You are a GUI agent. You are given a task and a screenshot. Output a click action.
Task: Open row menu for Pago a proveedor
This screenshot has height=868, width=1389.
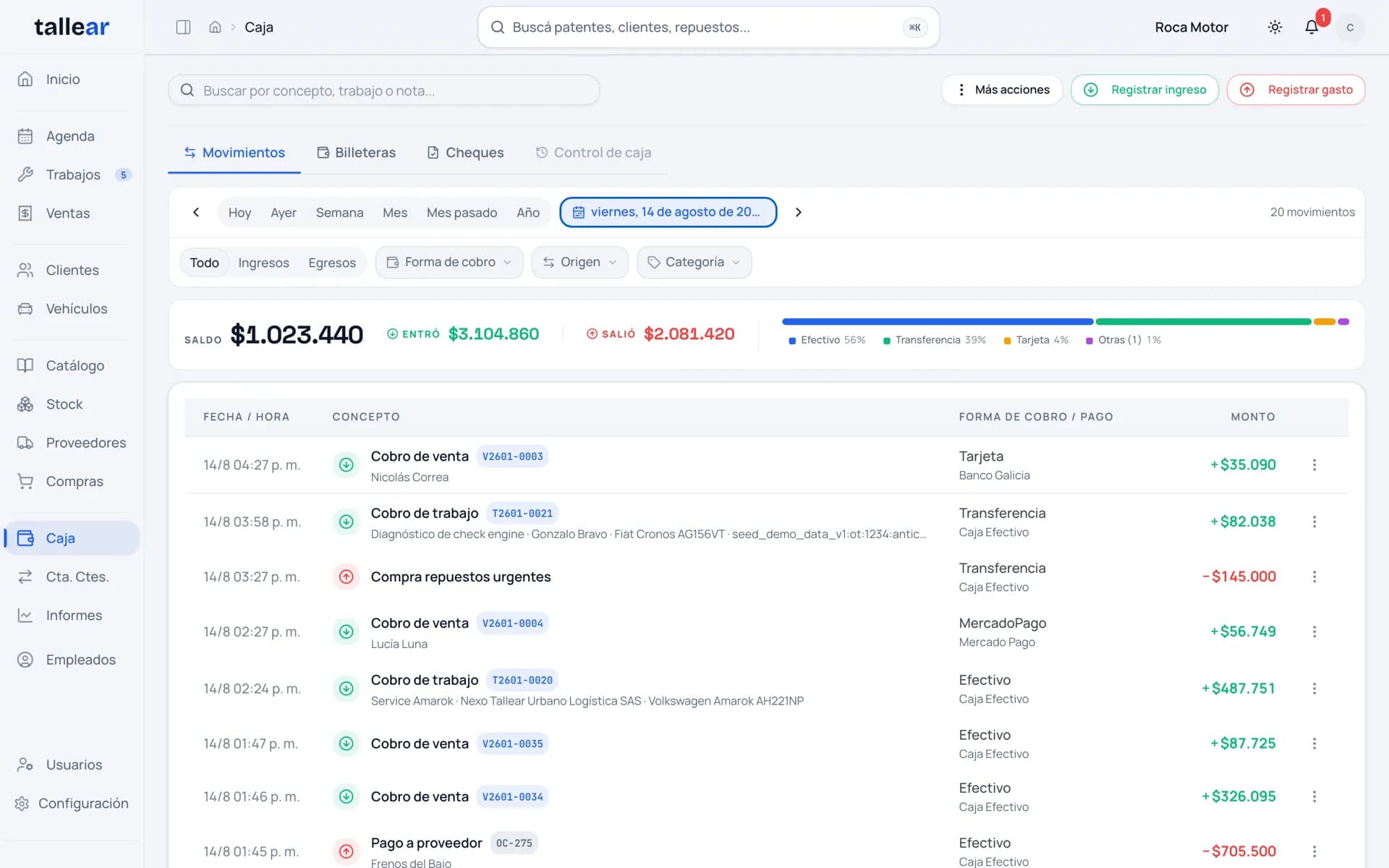click(x=1314, y=851)
